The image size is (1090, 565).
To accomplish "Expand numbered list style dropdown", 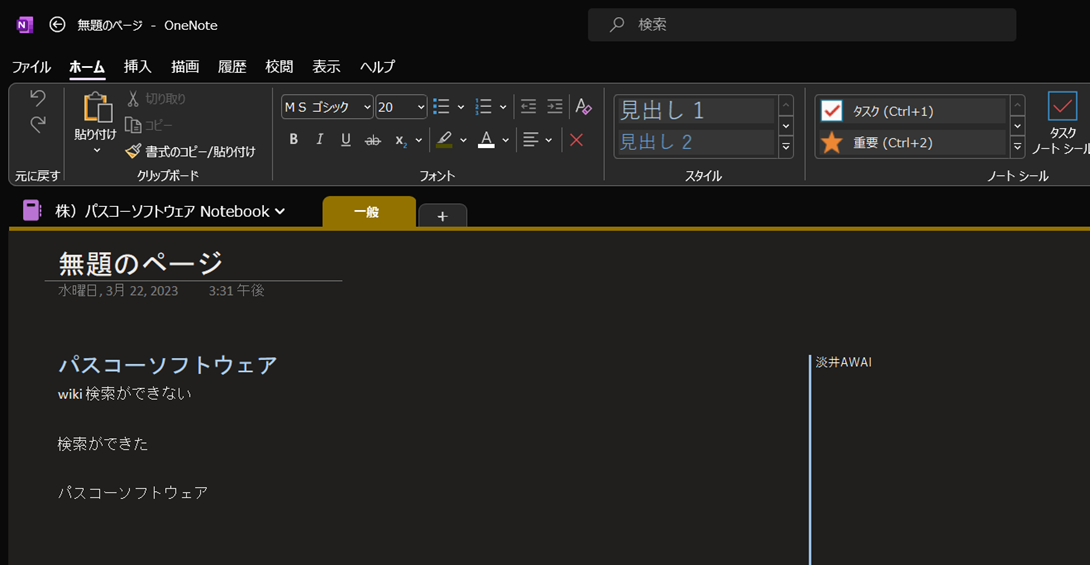I will tap(503, 107).
